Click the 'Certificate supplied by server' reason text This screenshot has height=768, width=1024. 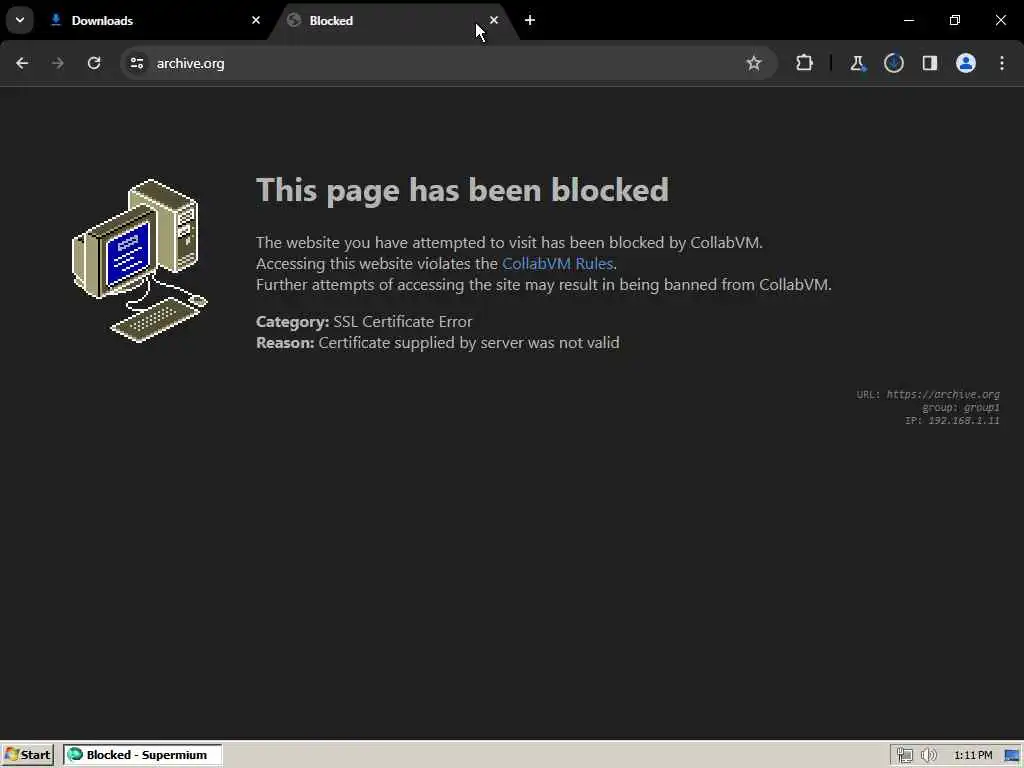469,342
